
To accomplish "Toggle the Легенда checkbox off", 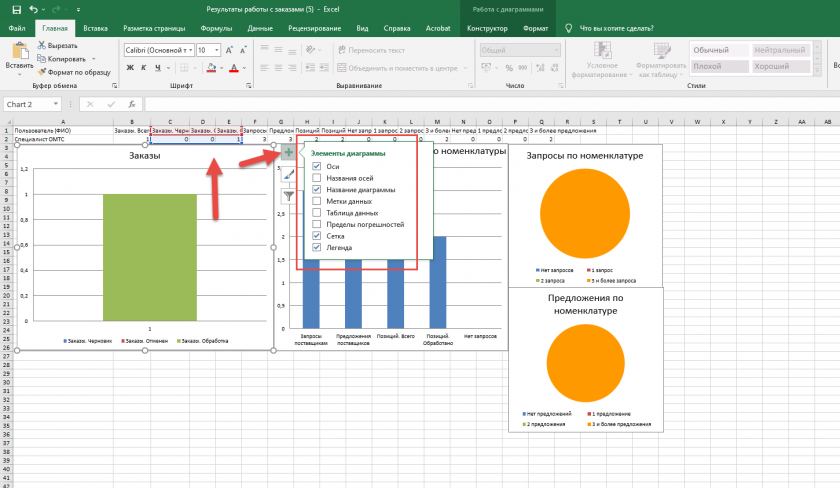I will tap(317, 247).
